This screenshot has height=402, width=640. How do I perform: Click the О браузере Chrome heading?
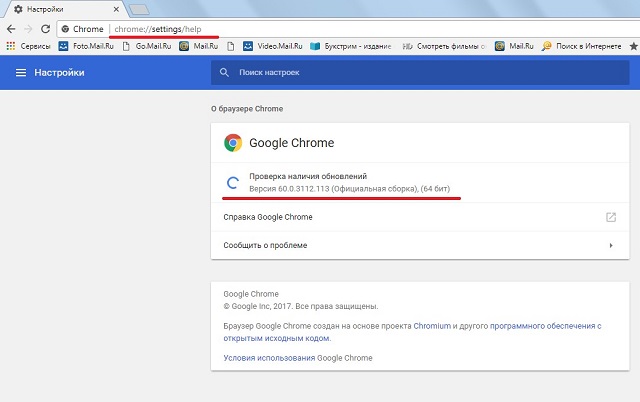pyautogui.click(x=247, y=109)
